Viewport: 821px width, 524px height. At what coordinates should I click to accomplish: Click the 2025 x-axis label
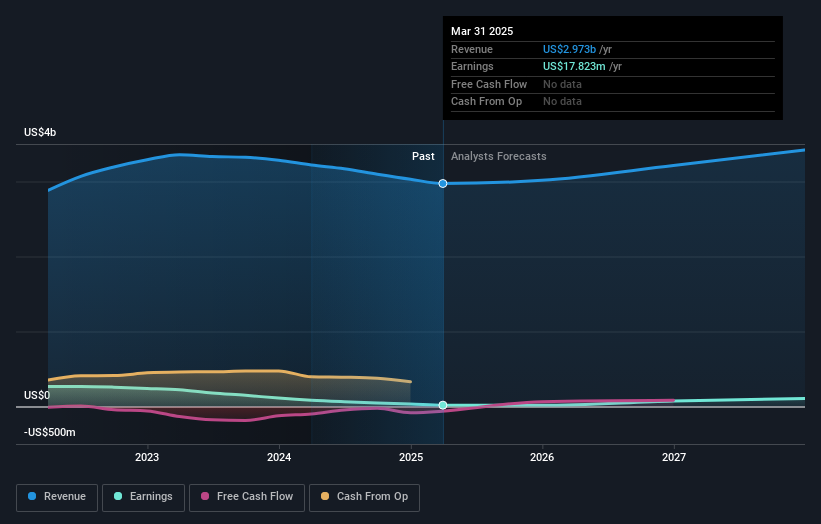pyautogui.click(x=411, y=457)
